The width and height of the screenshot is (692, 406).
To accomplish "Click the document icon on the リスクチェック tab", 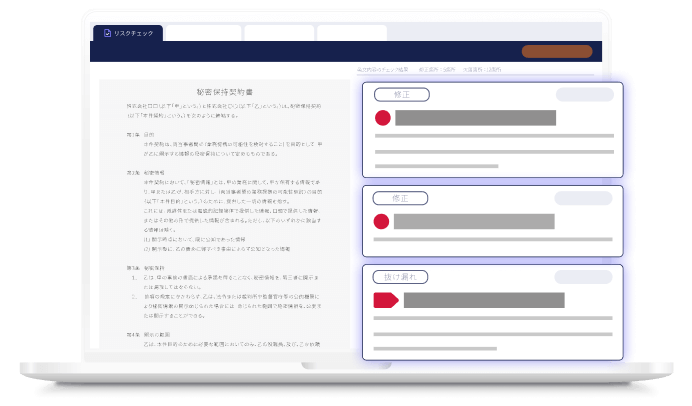I will coord(108,33).
